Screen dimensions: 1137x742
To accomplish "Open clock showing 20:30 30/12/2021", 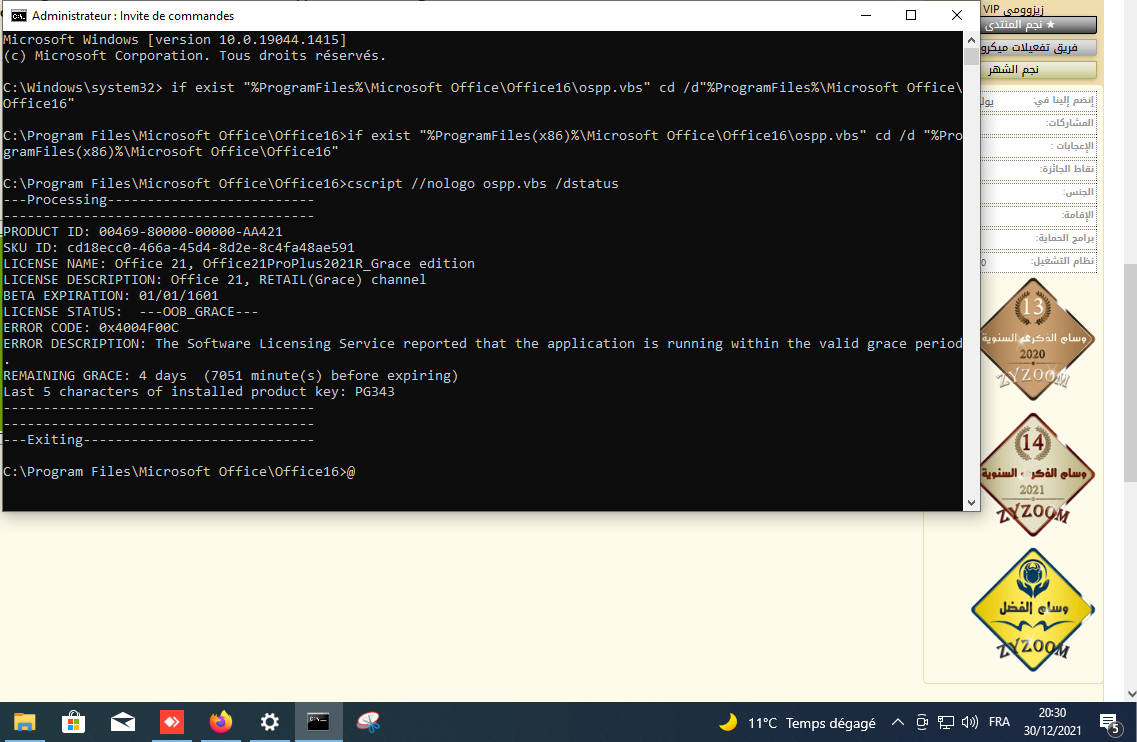I will click(x=1052, y=722).
